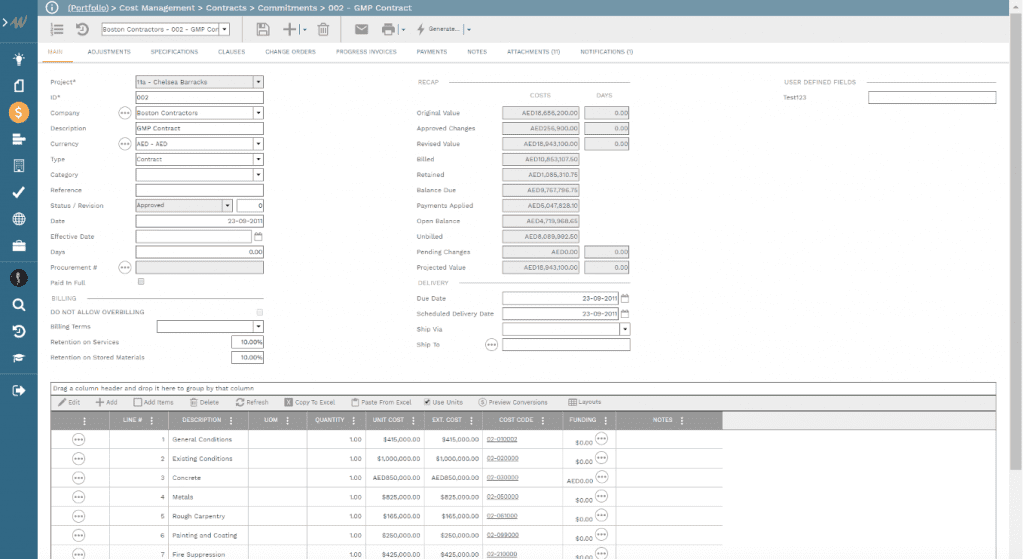Open the record selector dropdown in toolbar

(x=225, y=29)
